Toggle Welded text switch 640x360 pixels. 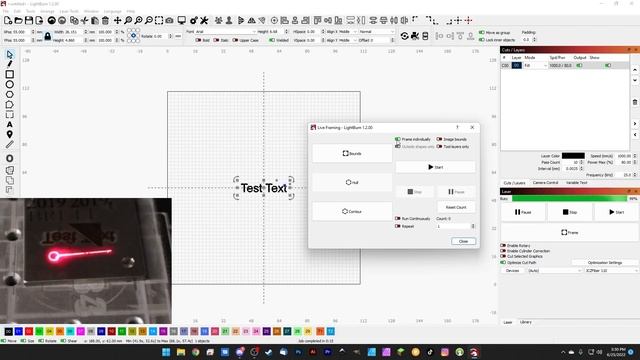[x=272, y=40]
